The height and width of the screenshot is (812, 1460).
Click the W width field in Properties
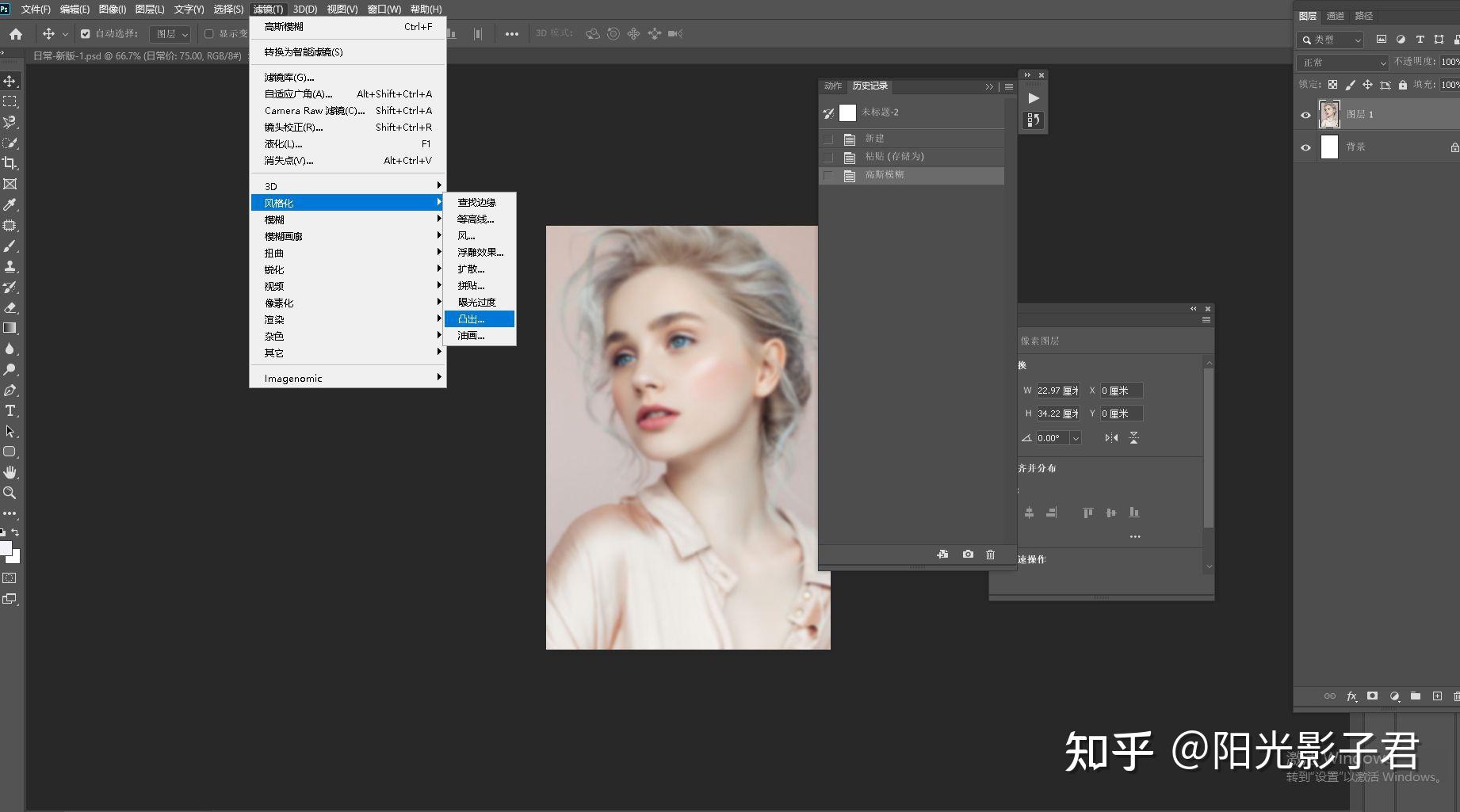1058,391
